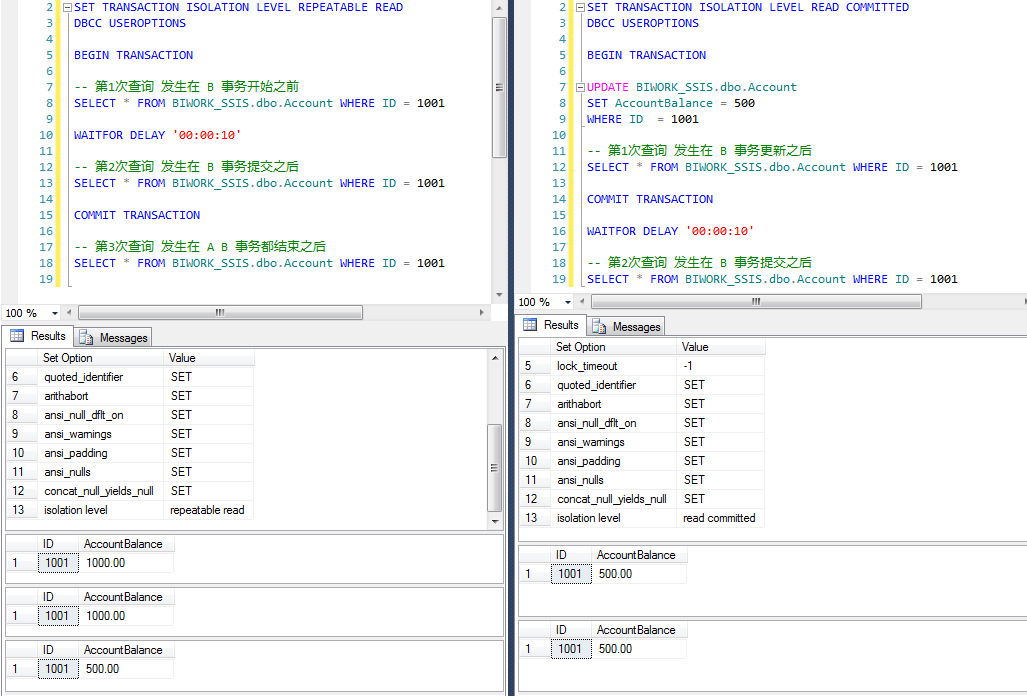Select ID 1001 cell in right second result set
This screenshot has width=1027, height=698.
[571, 649]
